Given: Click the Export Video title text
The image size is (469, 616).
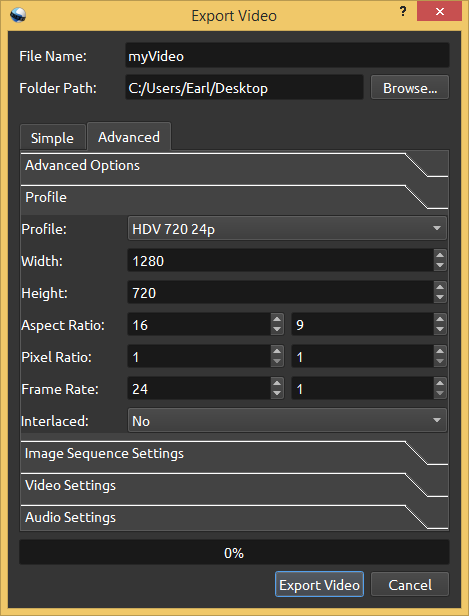Looking at the screenshot, I should 234,16.
